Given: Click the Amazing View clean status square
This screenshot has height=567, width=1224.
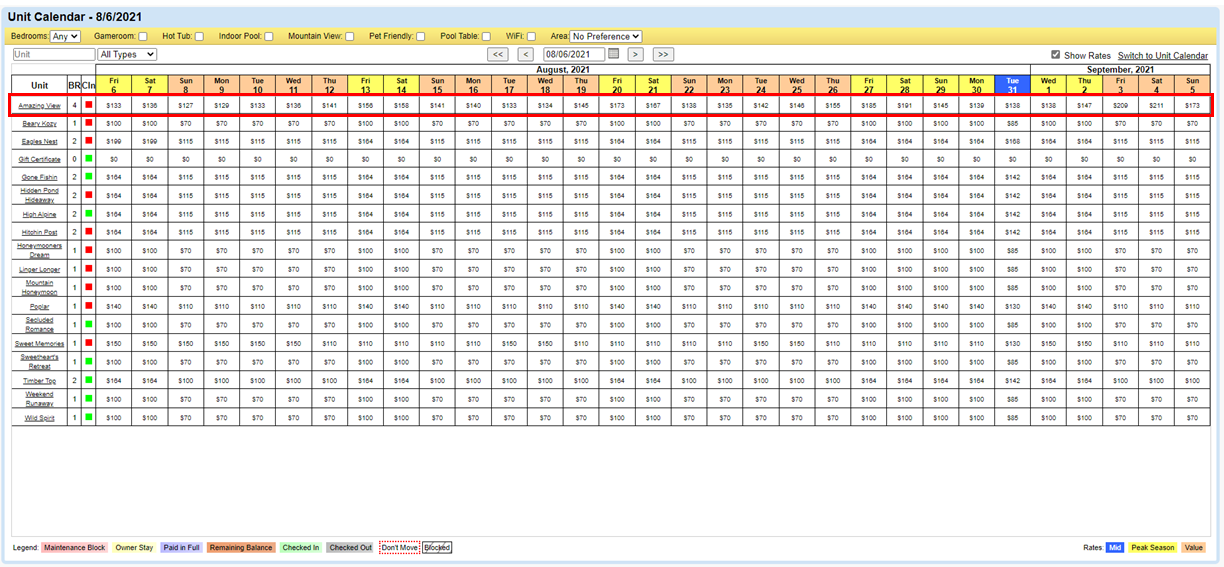Looking at the screenshot, I should click(89, 105).
